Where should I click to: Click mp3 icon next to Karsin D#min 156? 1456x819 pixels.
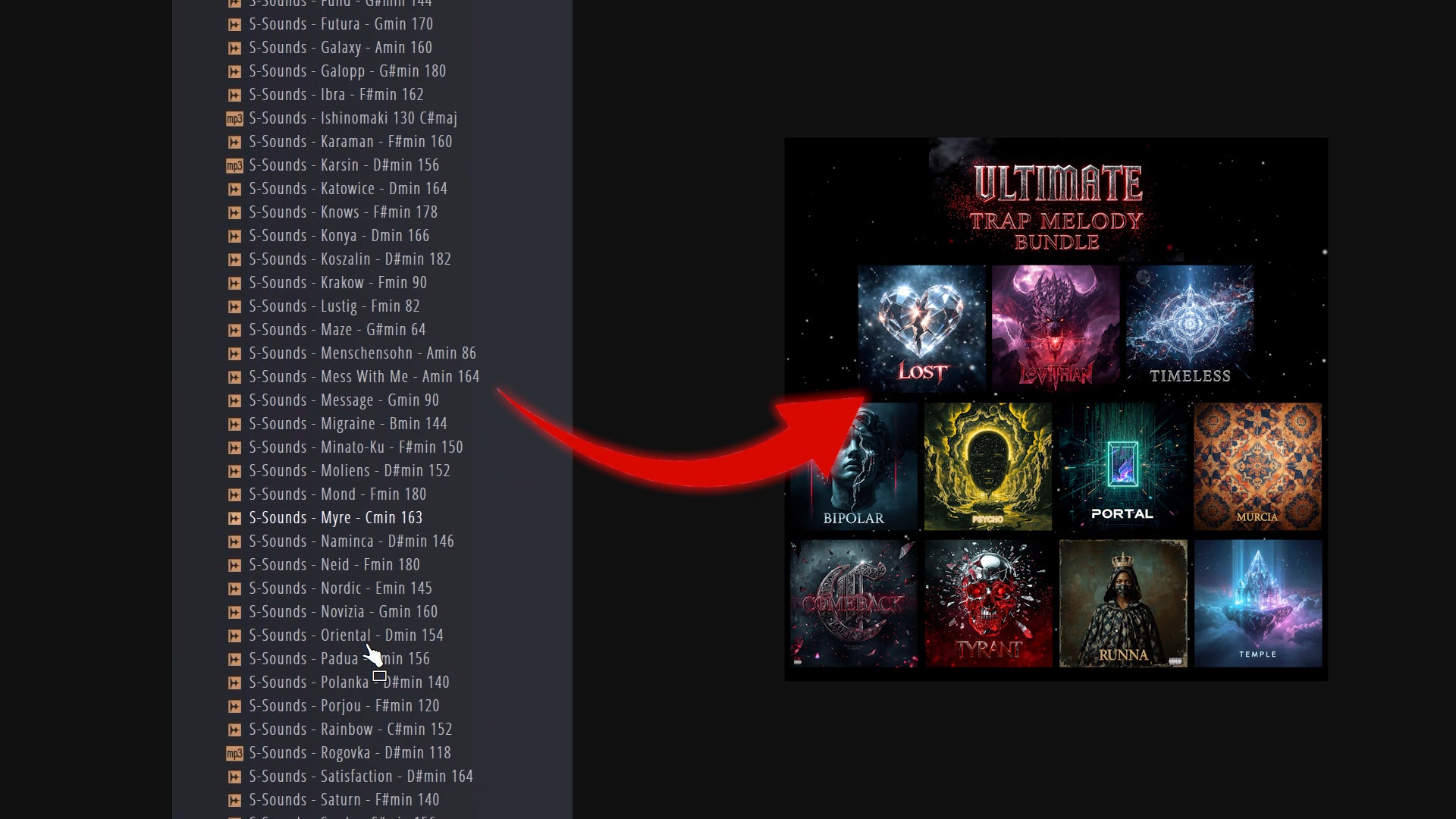[234, 165]
